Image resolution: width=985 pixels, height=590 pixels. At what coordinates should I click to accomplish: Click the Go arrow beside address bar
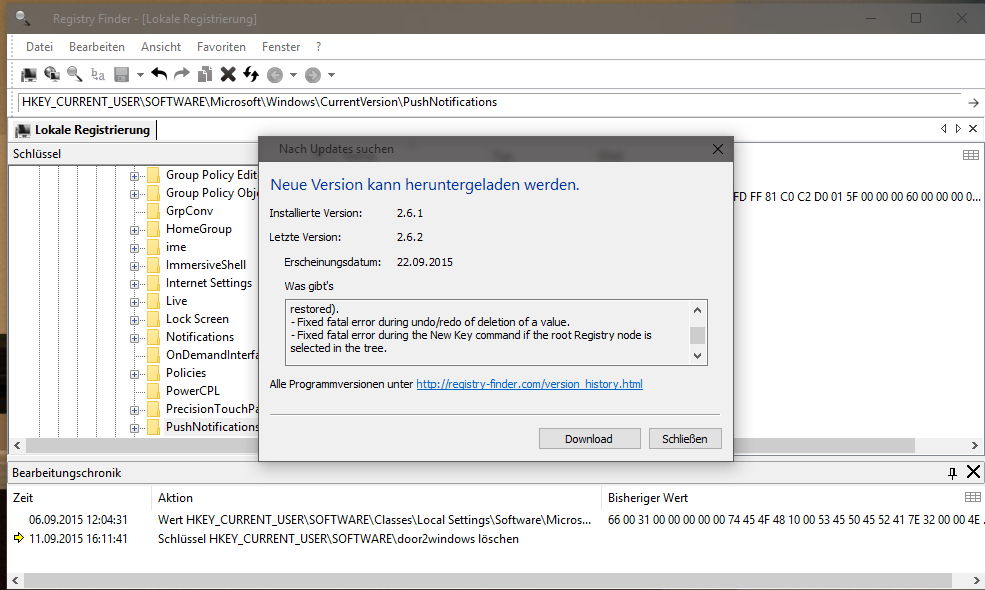click(x=973, y=102)
